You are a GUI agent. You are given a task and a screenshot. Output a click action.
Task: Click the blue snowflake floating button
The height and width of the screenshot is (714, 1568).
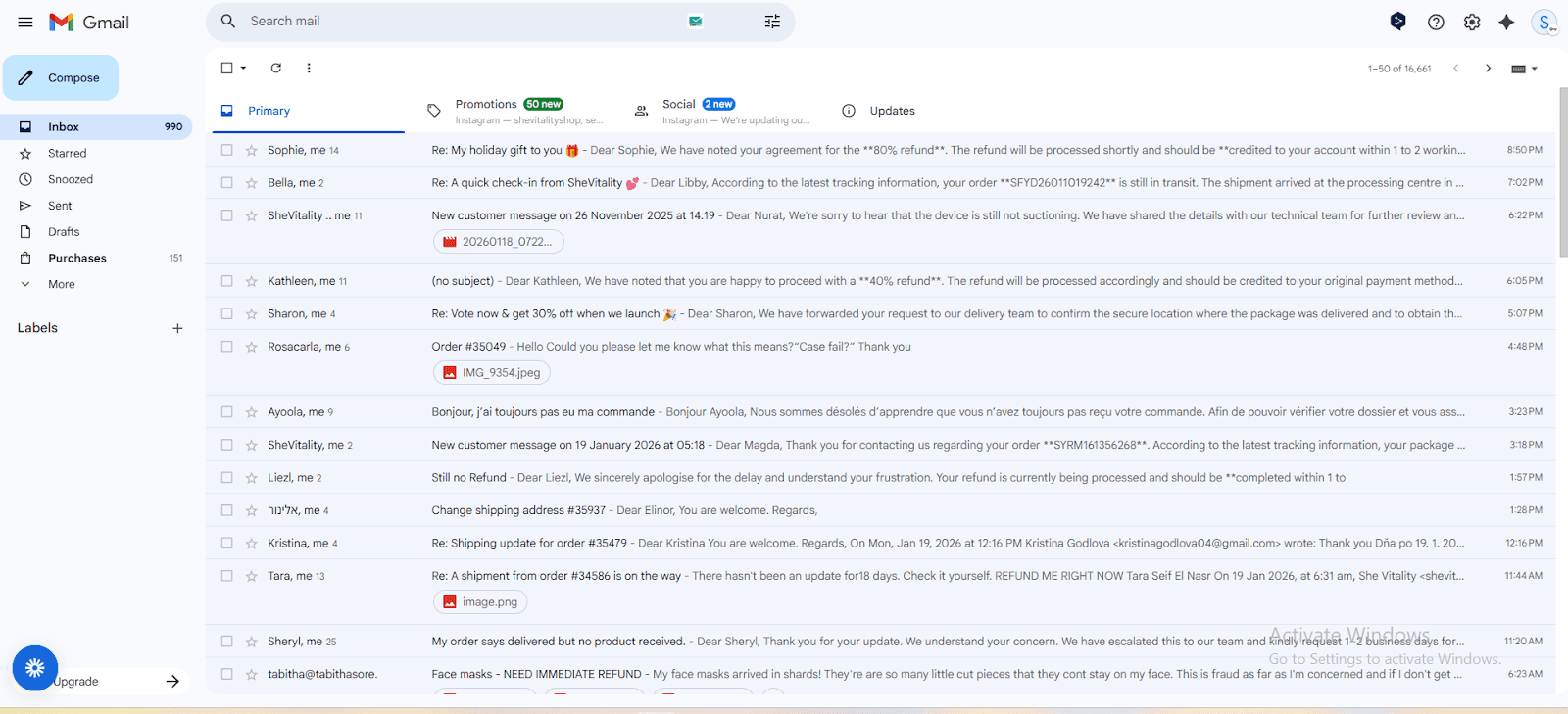(35, 668)
